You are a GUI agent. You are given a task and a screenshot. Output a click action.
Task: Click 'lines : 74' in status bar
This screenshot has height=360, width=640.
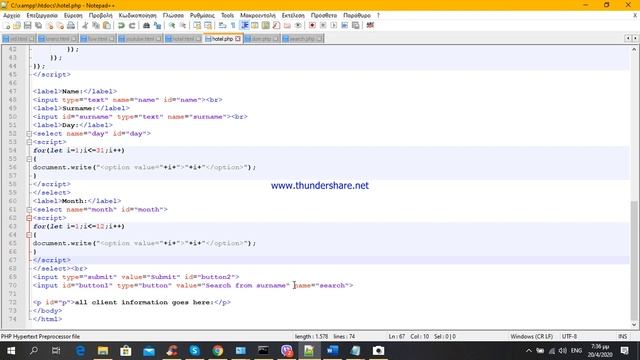click(344, 336)
